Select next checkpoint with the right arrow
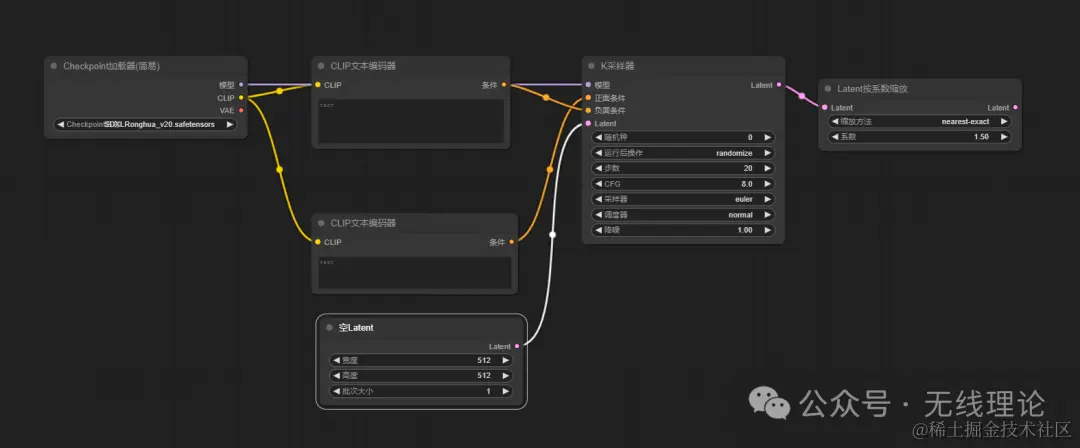1080x448 pixels. tap(229, 125)
